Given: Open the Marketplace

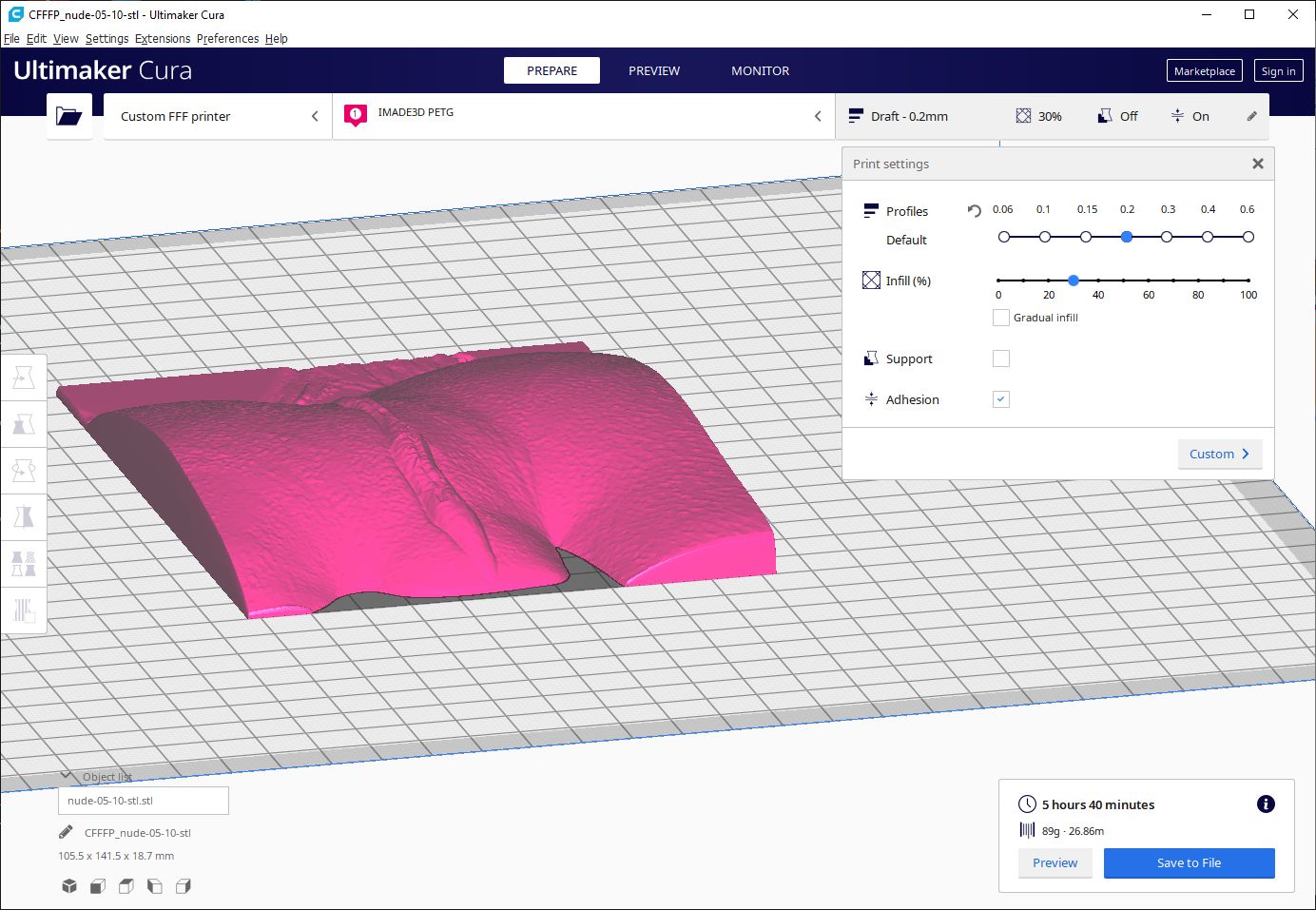Looking at the screenshot, I should pyautogui.click(x=1204, y=71).
